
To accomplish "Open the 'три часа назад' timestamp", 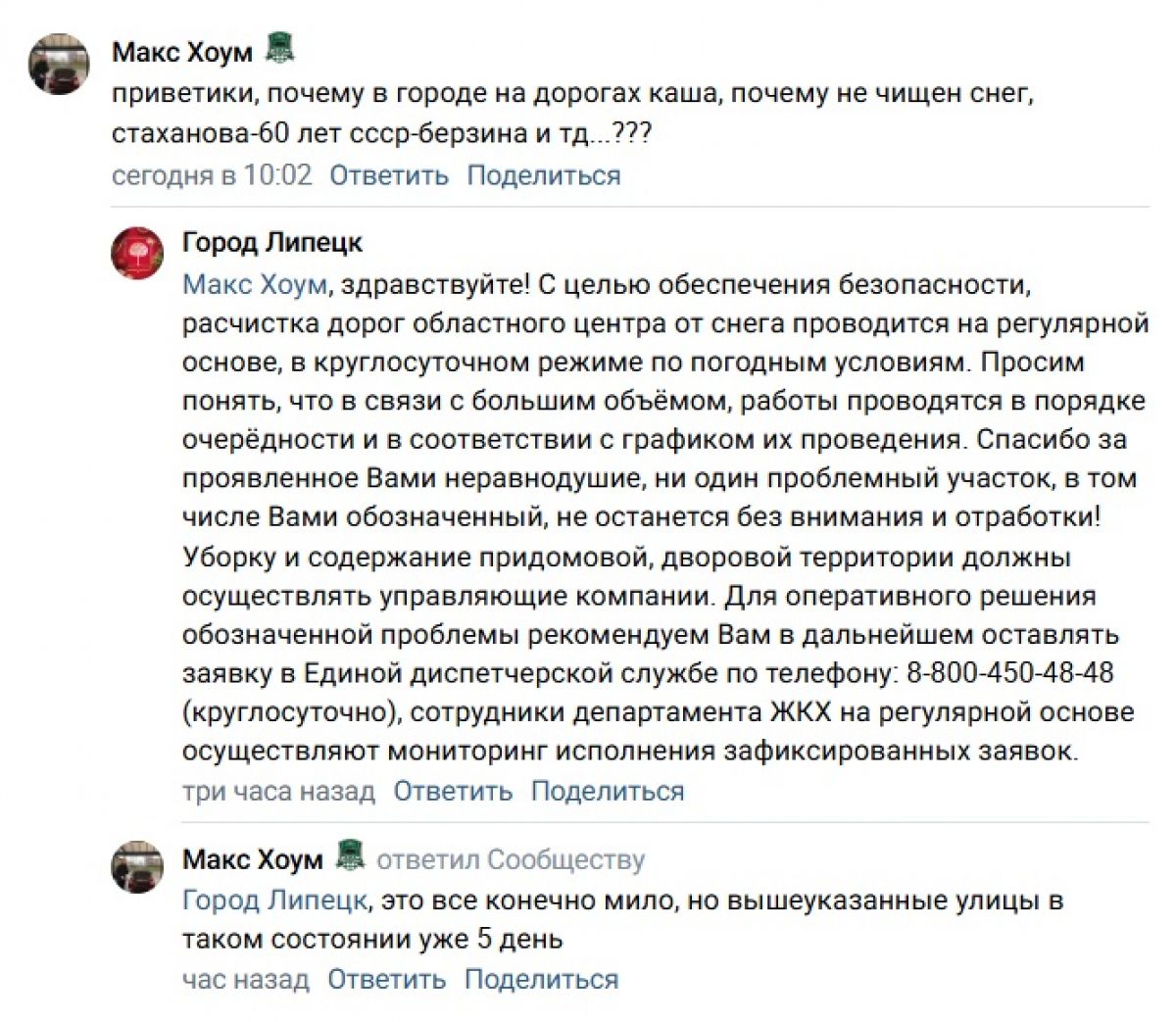I will (278, 791).
